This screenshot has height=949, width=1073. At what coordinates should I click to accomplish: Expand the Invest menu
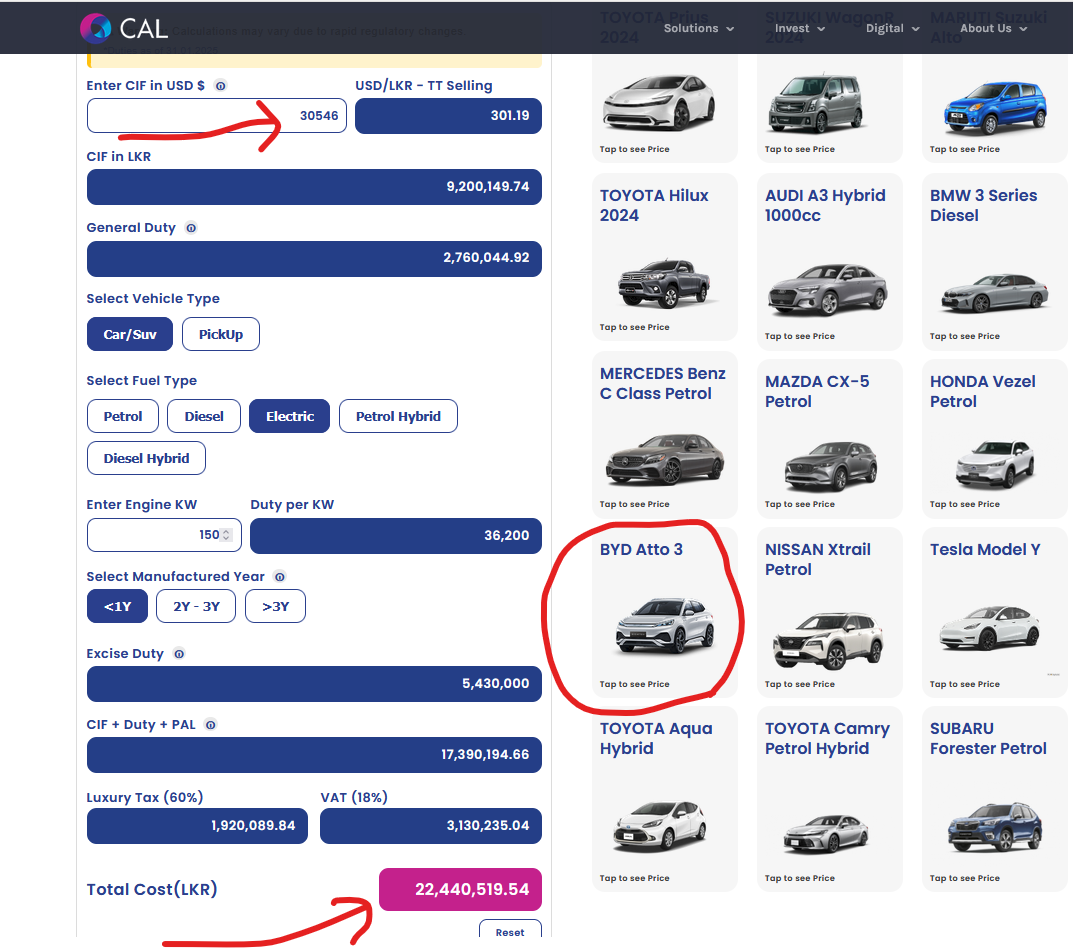(x=800, y=29)
